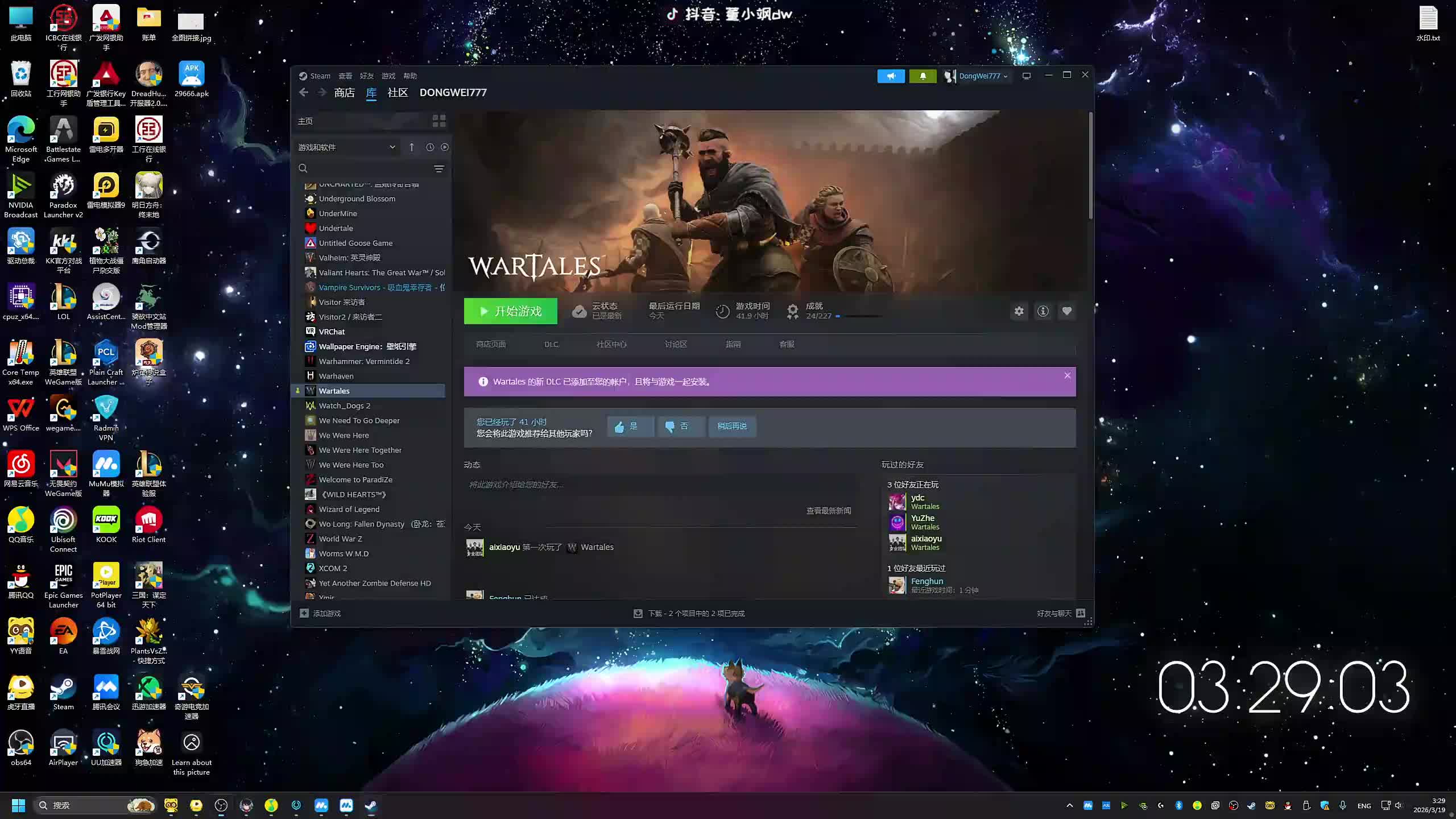Switch library to grid view icon
The height and width of the screenshot is (819, 1456).
[x=439, y=121]
